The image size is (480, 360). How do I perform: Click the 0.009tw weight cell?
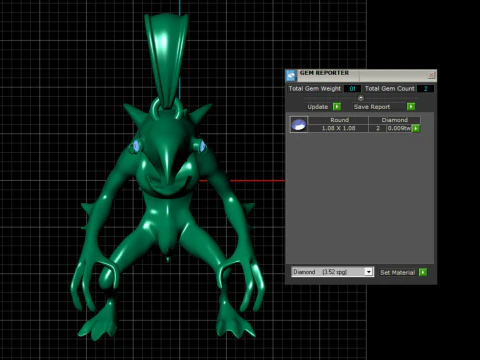pyautogui.click(x=399, y=128)
